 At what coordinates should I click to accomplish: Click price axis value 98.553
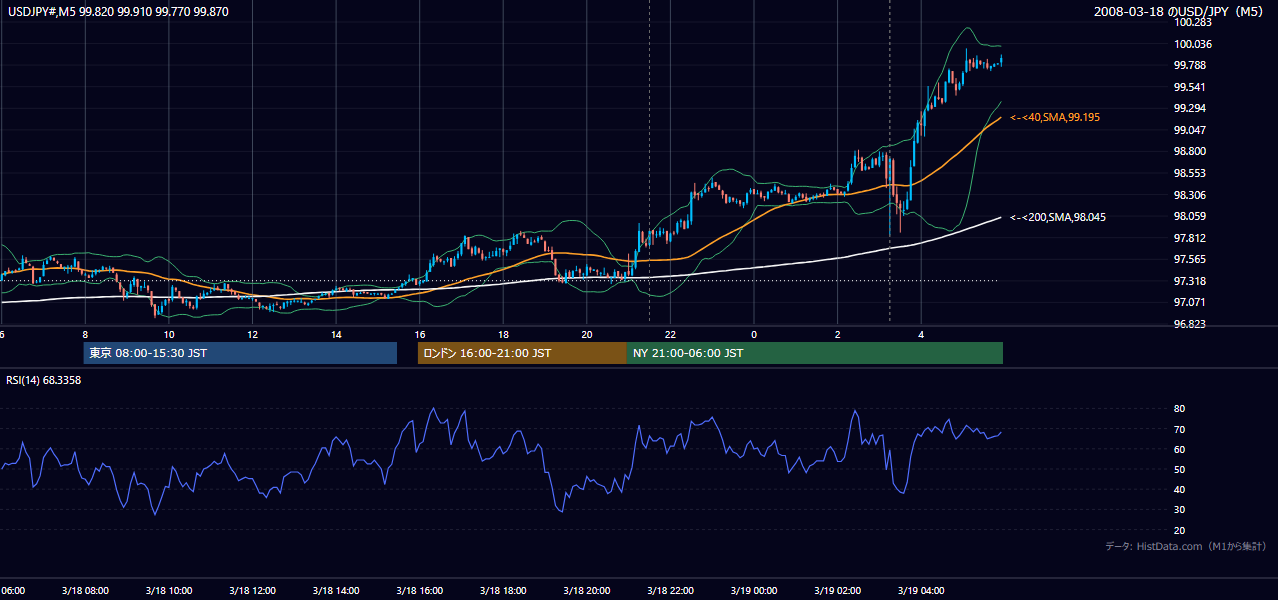pyautogui.click(x=1192, y=173)
